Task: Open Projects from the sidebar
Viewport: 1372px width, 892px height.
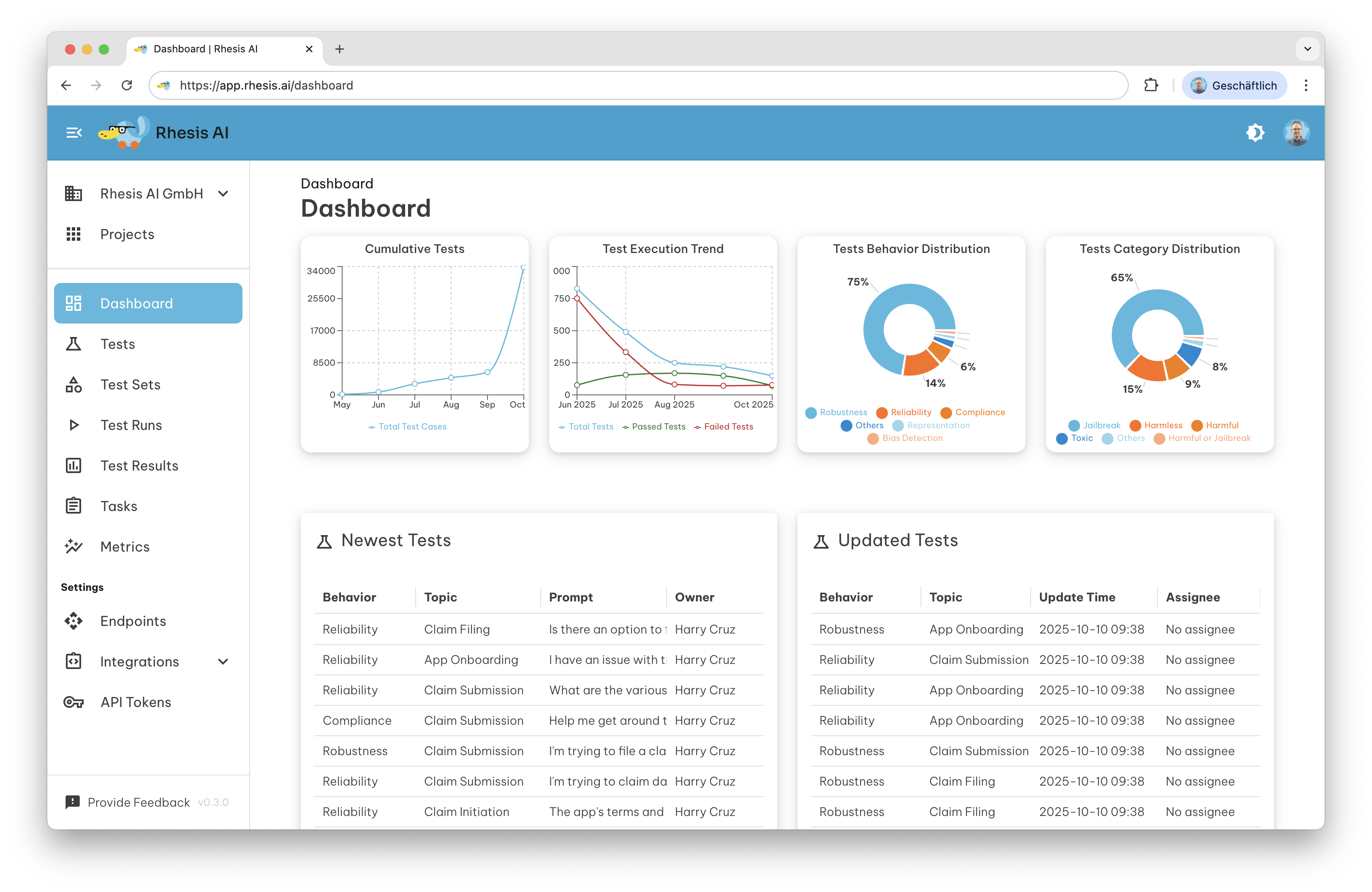Action: coord(127,234)
